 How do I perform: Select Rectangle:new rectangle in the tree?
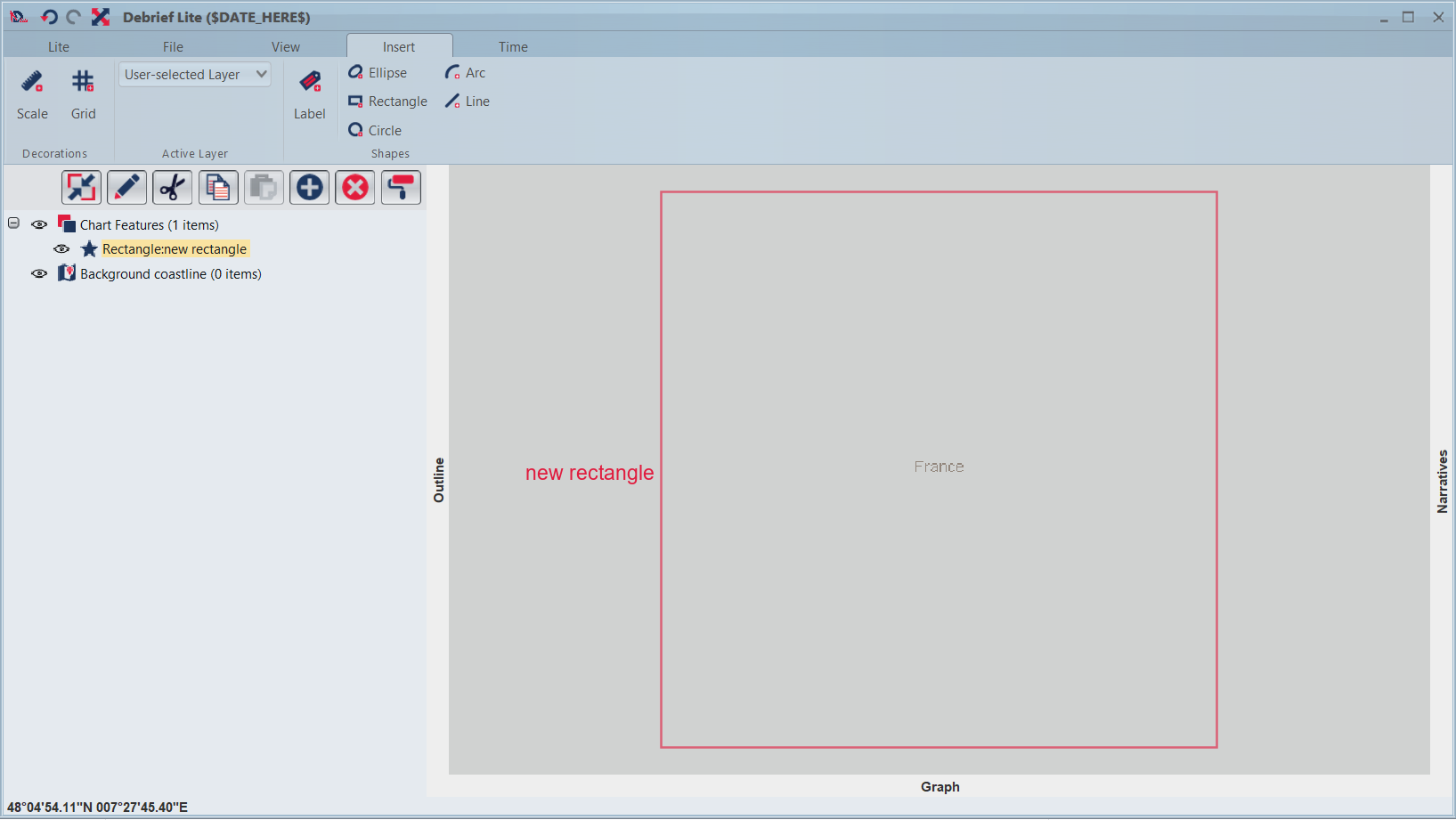pyautogui.click(x=175, y=249)
